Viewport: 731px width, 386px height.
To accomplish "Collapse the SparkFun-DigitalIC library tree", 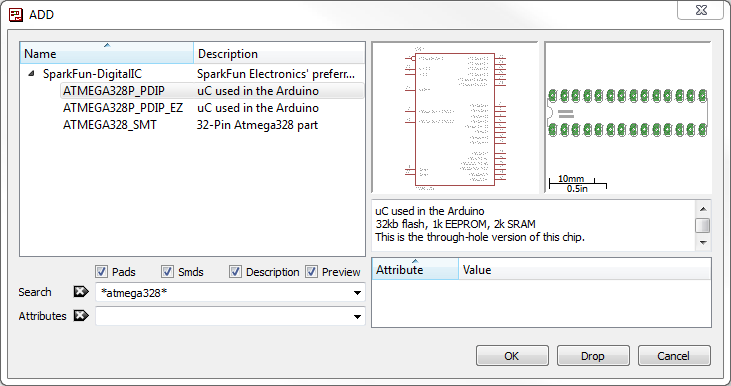I will tap(31, 73).
